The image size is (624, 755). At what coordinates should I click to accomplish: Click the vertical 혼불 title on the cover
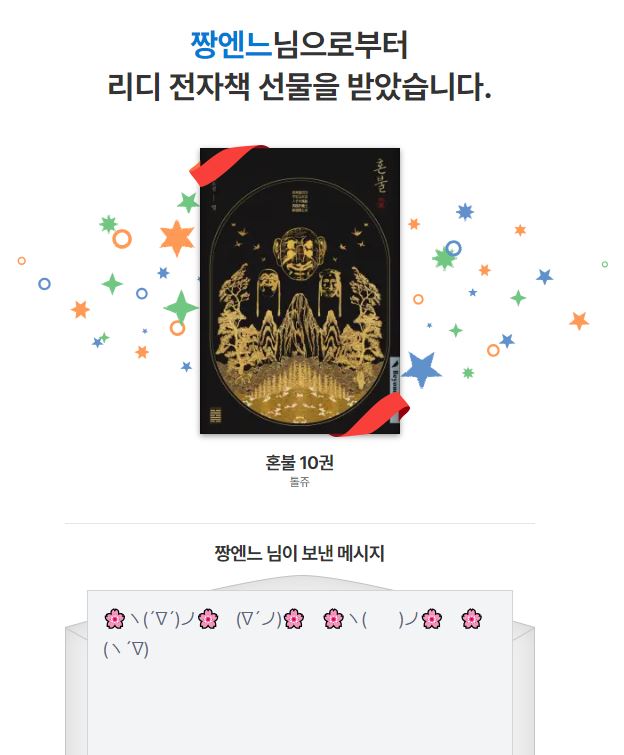(x=380, y=174)
